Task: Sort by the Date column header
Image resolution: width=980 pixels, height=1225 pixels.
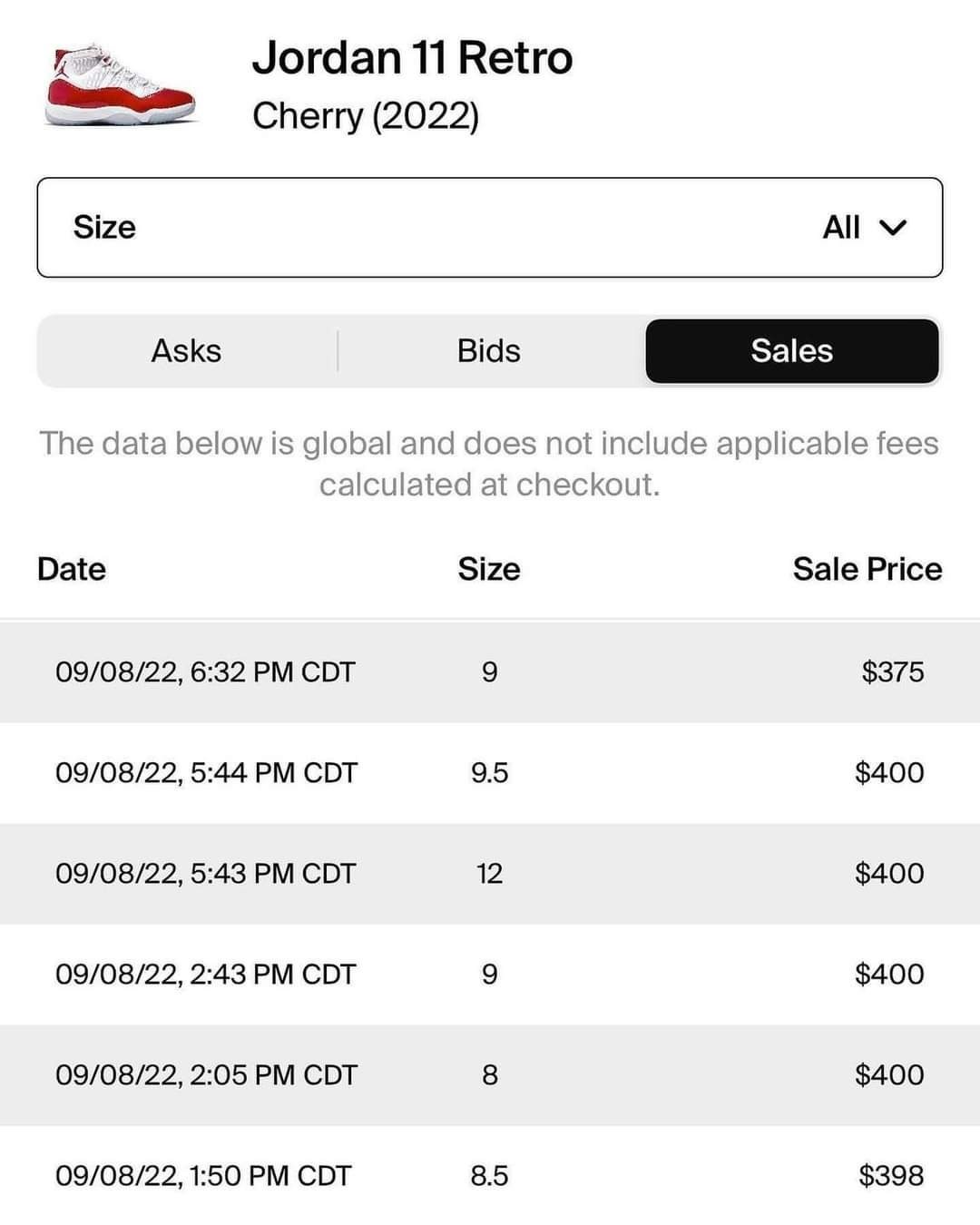Action: pos(72,569)
